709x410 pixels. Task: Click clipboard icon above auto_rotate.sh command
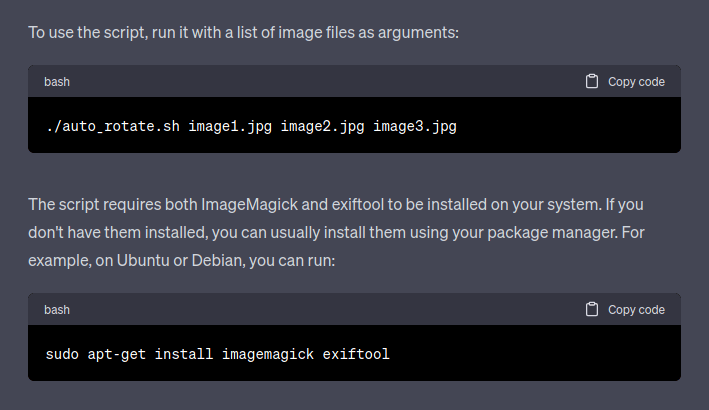pos(592,82)
